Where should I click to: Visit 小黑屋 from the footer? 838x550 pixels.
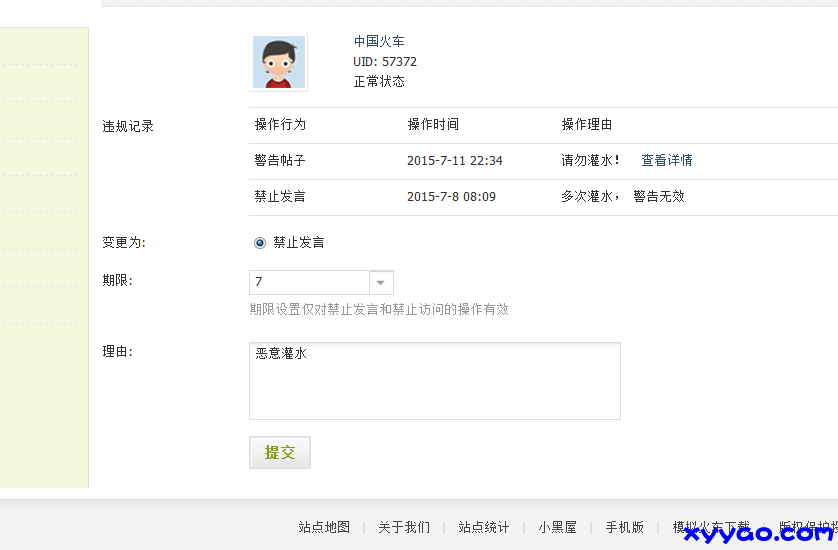click(557, 527)
